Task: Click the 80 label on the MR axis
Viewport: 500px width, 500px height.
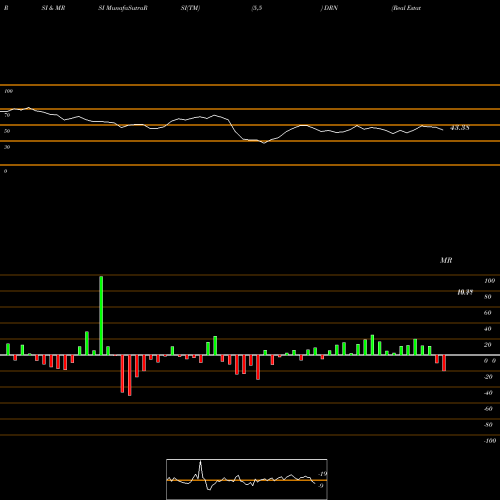Action: click(488, 297)
